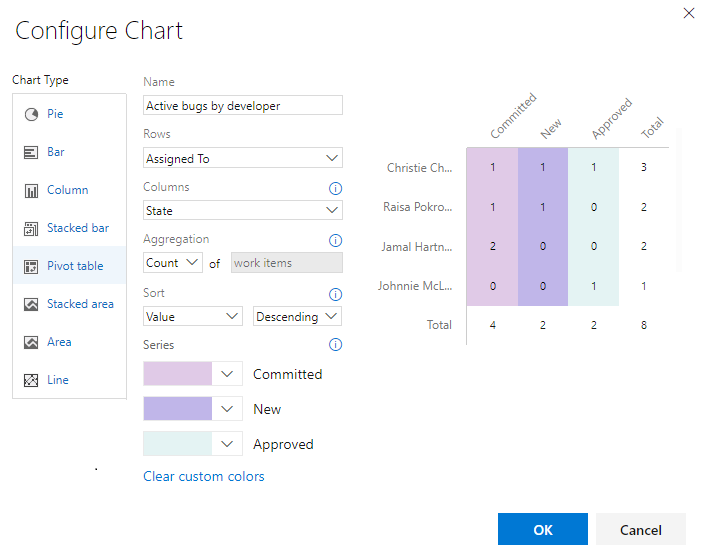The height and width of the screenshot is (555, 701).
Task: Click the Approved column header in preview
Action: (x=612, y=119)
